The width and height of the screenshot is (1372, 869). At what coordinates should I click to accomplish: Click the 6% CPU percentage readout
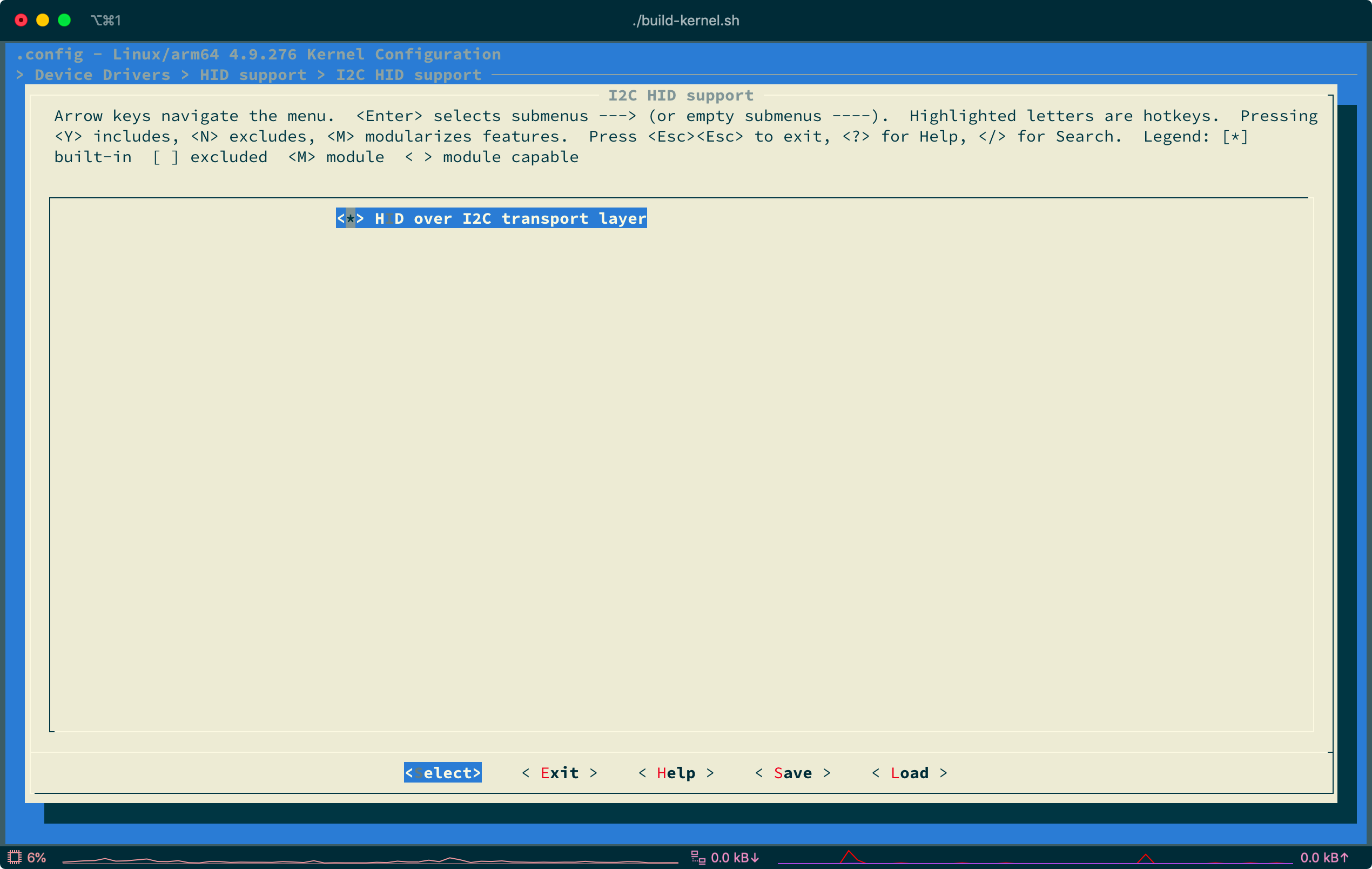pyautogui.click(x=37, y=857)
